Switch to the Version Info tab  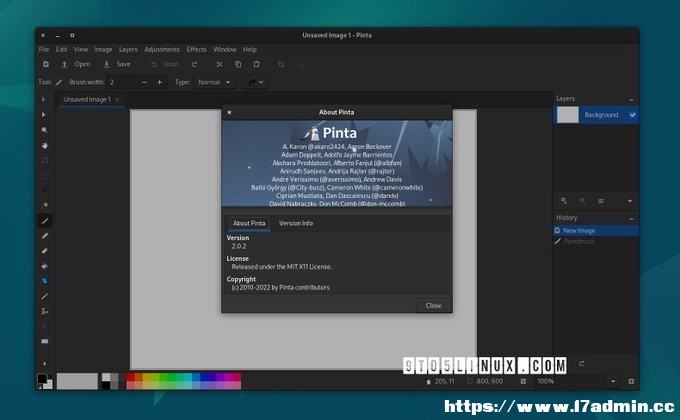click(x=296, y=223)
